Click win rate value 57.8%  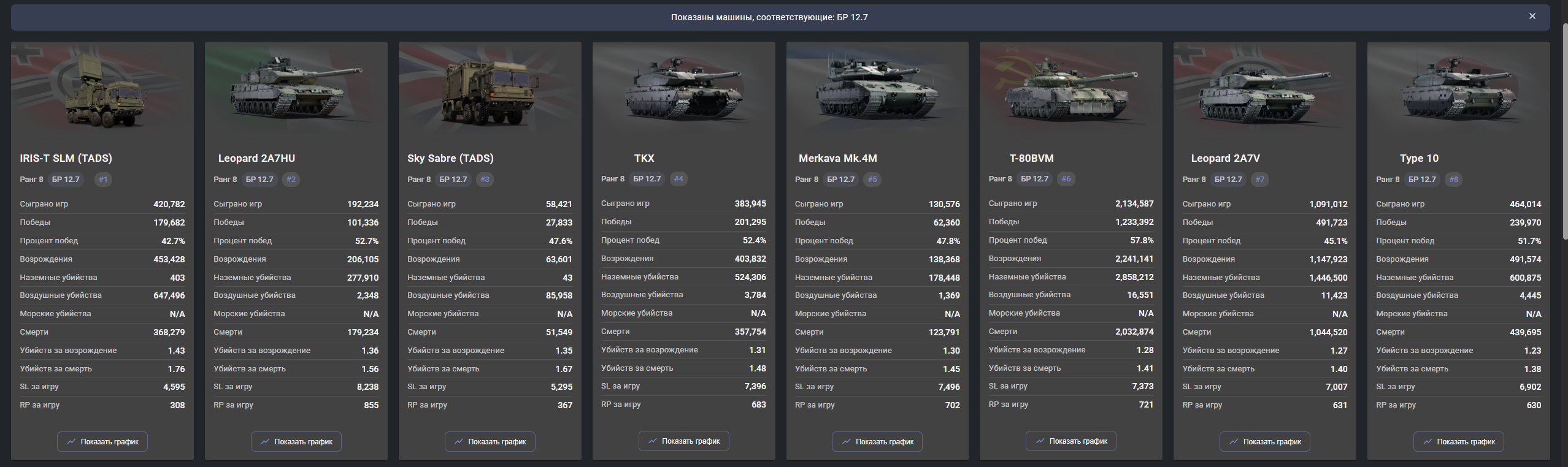pyautogui.click(x=1142, y=240)
